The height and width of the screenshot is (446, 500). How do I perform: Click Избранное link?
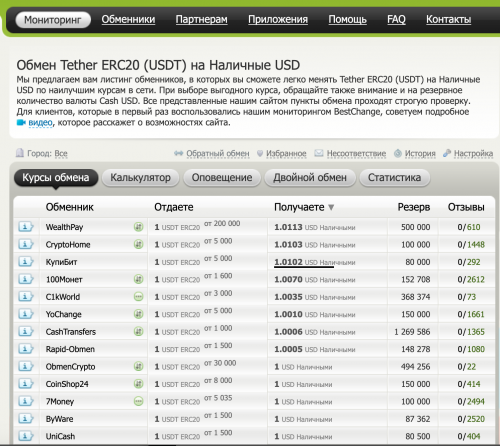tap(286, 153)
